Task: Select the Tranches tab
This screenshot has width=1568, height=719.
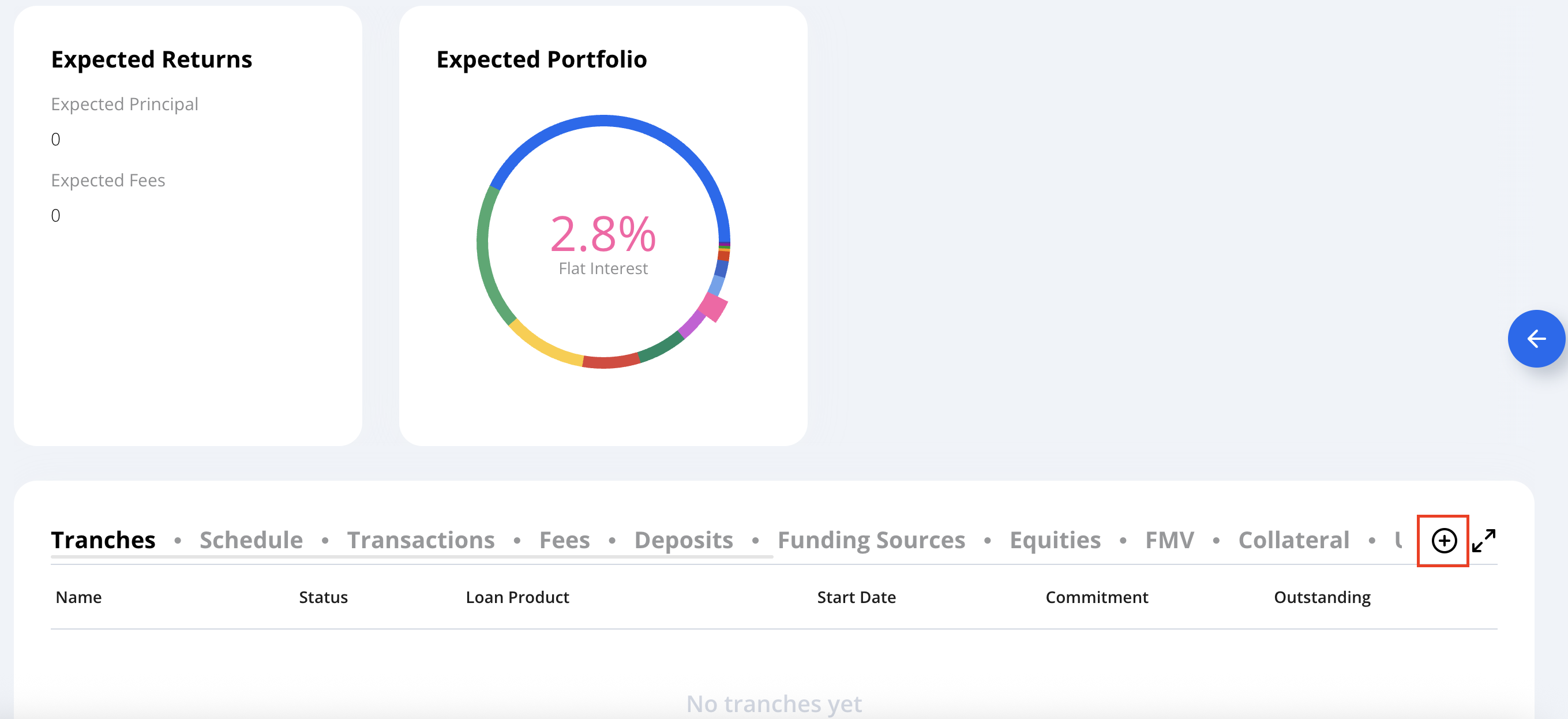Action: point(103,540)
